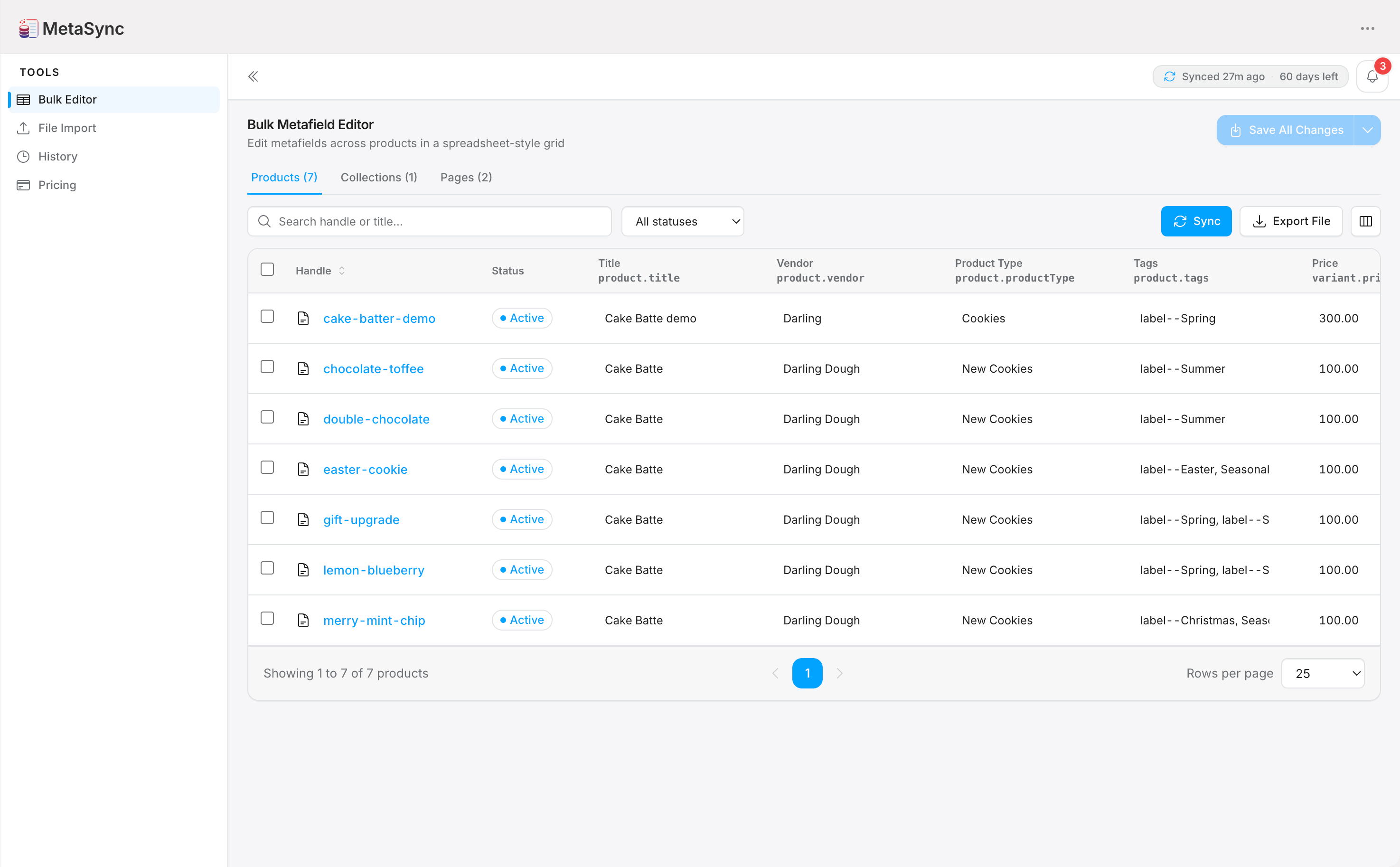
Task: Open chocolate-toffee product link
Action: [x=373, y=369]
